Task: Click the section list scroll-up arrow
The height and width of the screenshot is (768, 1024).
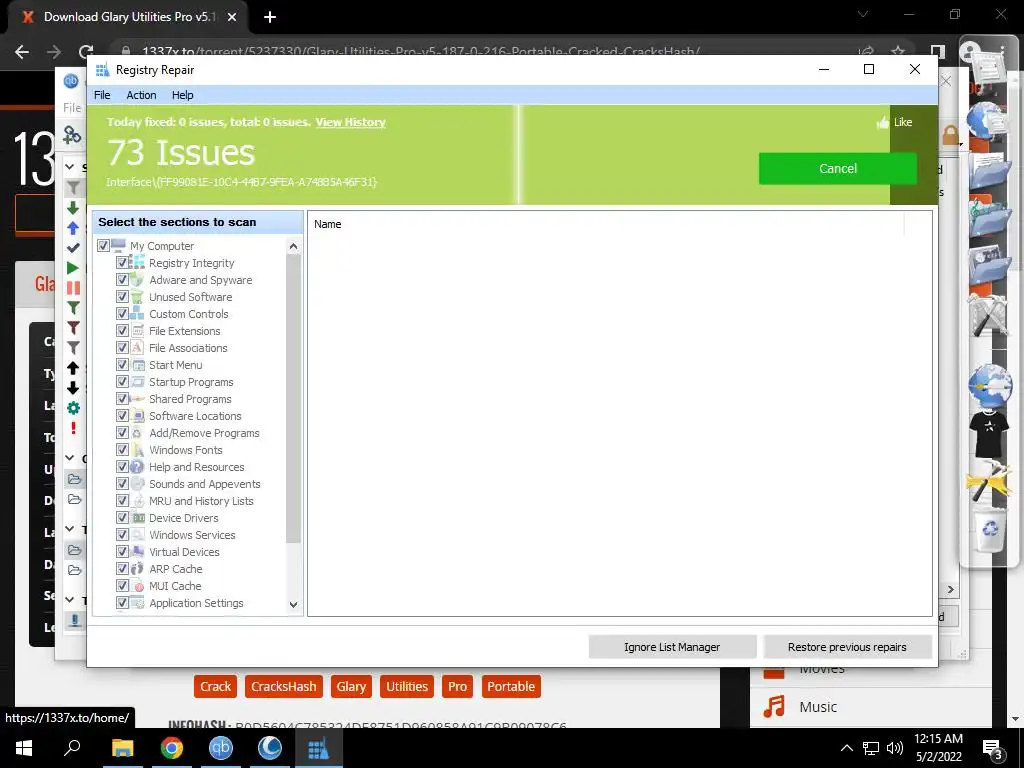Action: [x=293, y=246]
